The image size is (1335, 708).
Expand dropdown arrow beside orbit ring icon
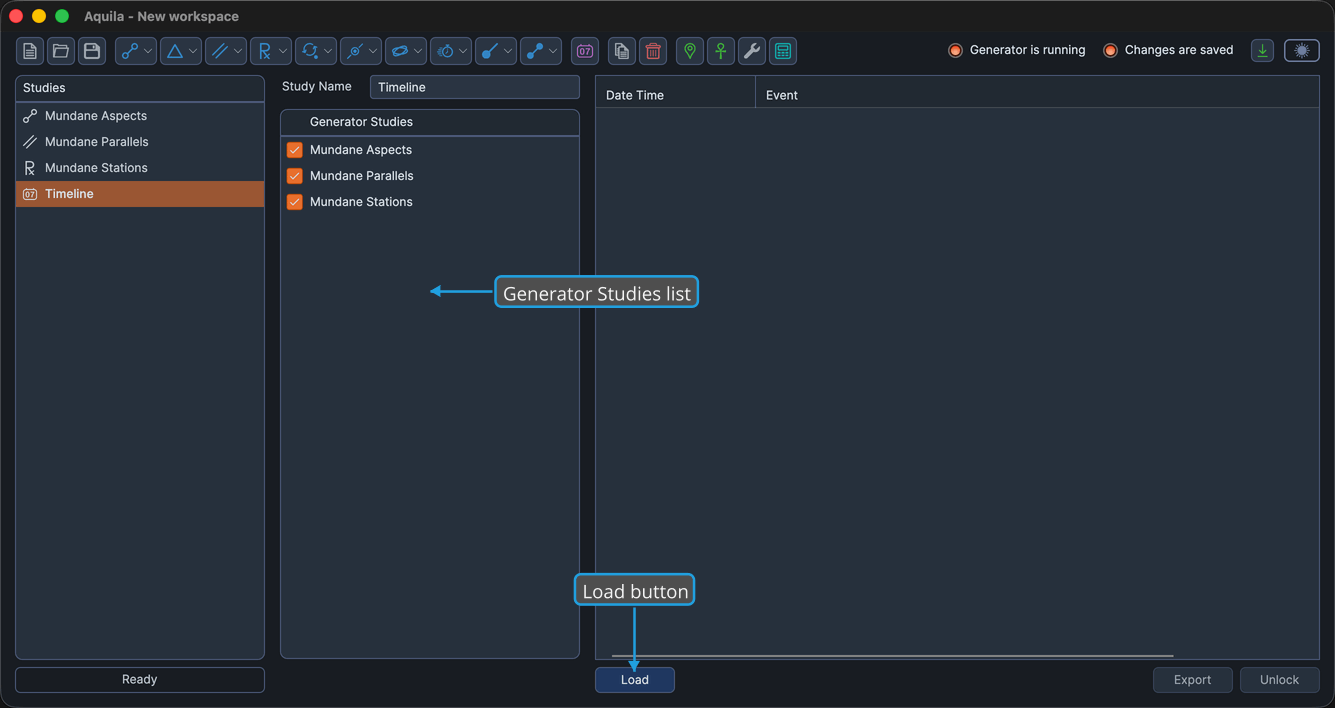418,51
